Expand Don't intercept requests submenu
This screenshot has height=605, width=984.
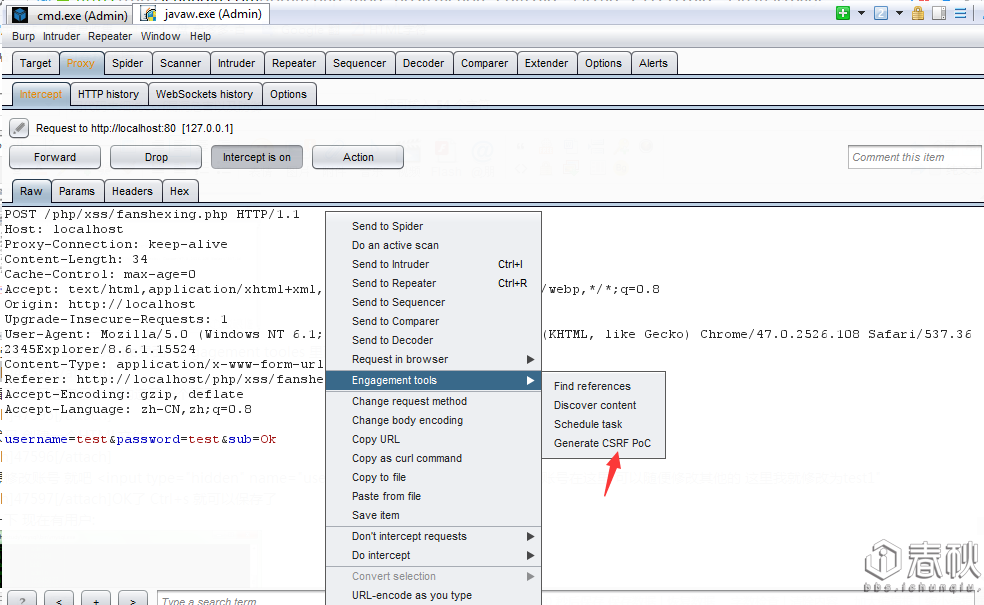pyautogui.click(x=434, y=537)
